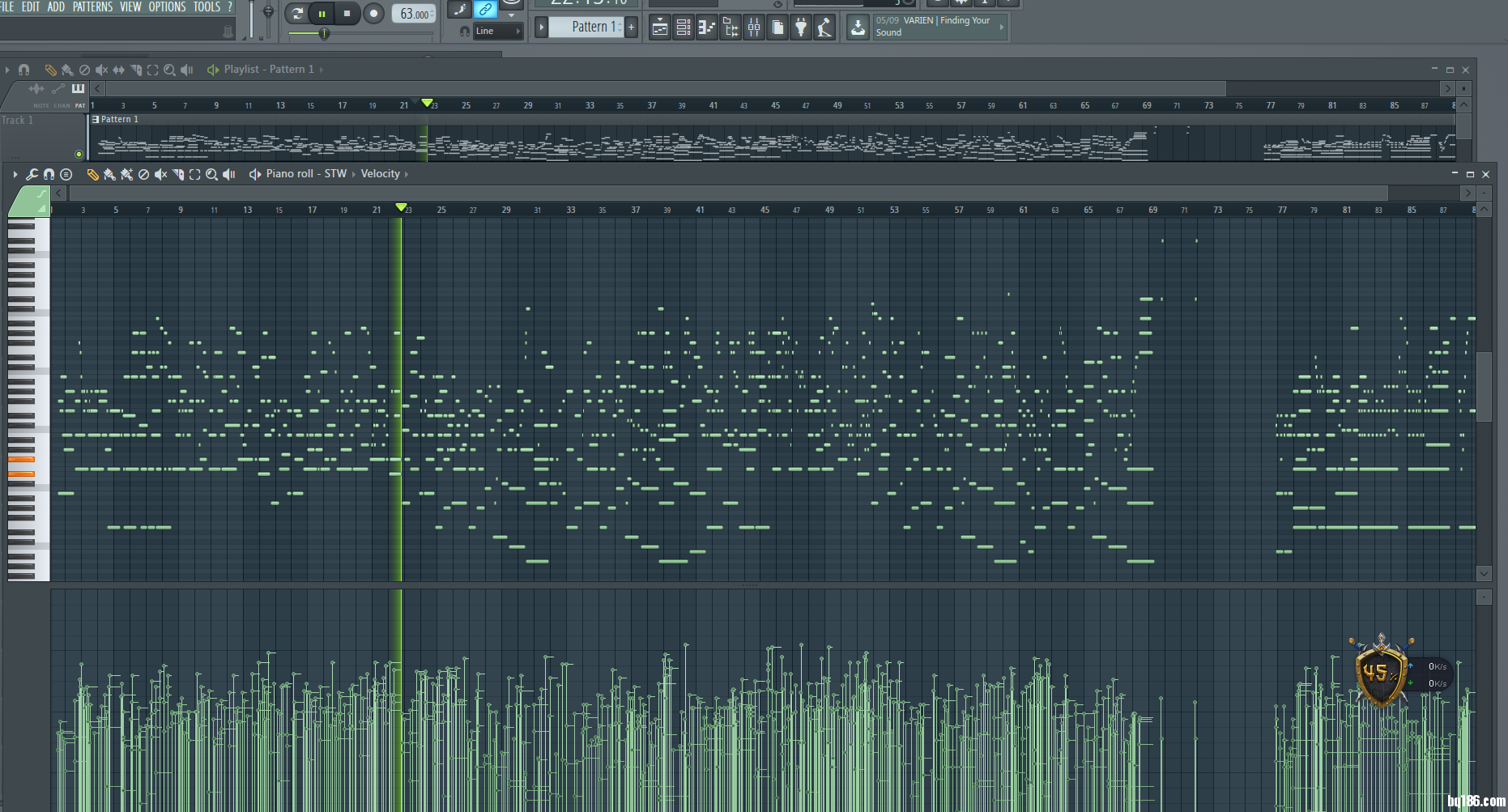The height and width of the screenshot is (812, 1508).
Task: Add new pattern with plus button
Action: [x=632, y=27]
